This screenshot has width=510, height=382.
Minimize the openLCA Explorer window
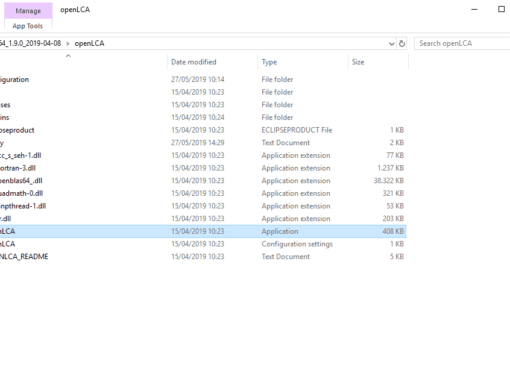pos(474,9)
